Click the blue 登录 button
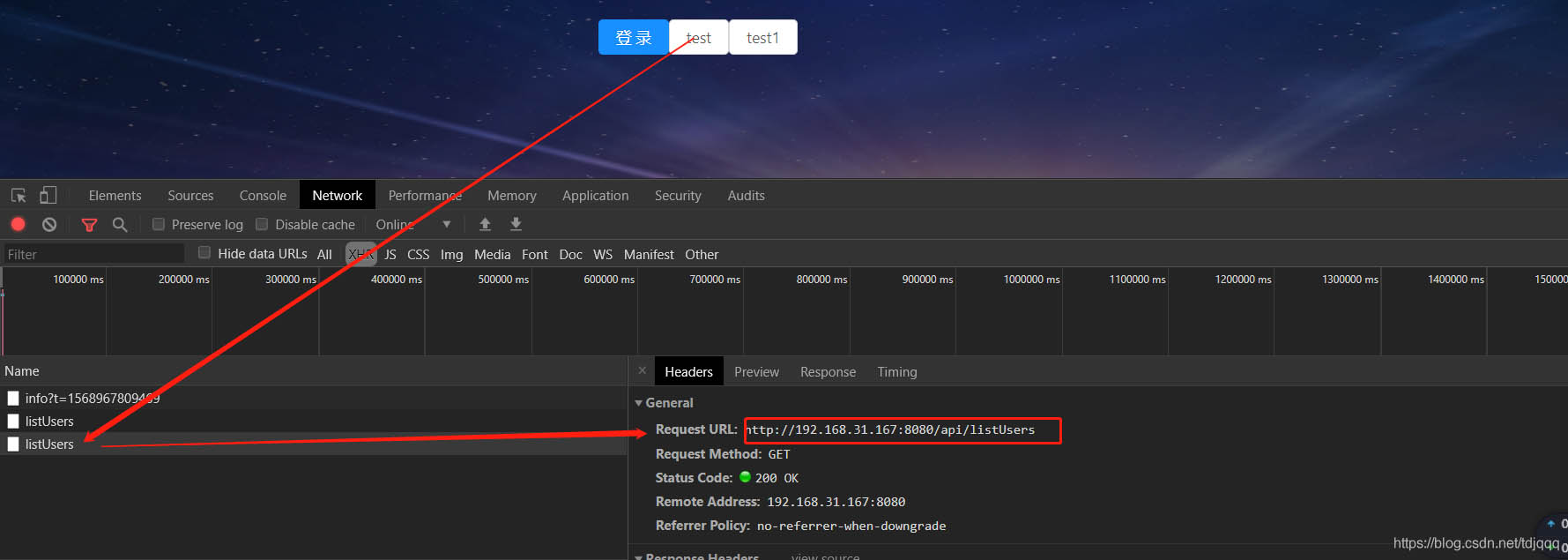The image size is (1568, 560). 633,38
